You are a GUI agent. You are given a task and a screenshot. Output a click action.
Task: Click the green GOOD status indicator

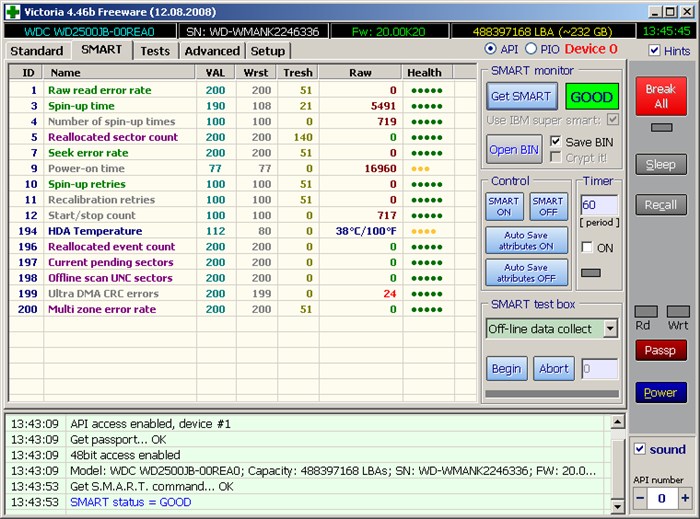pos(592,97)
